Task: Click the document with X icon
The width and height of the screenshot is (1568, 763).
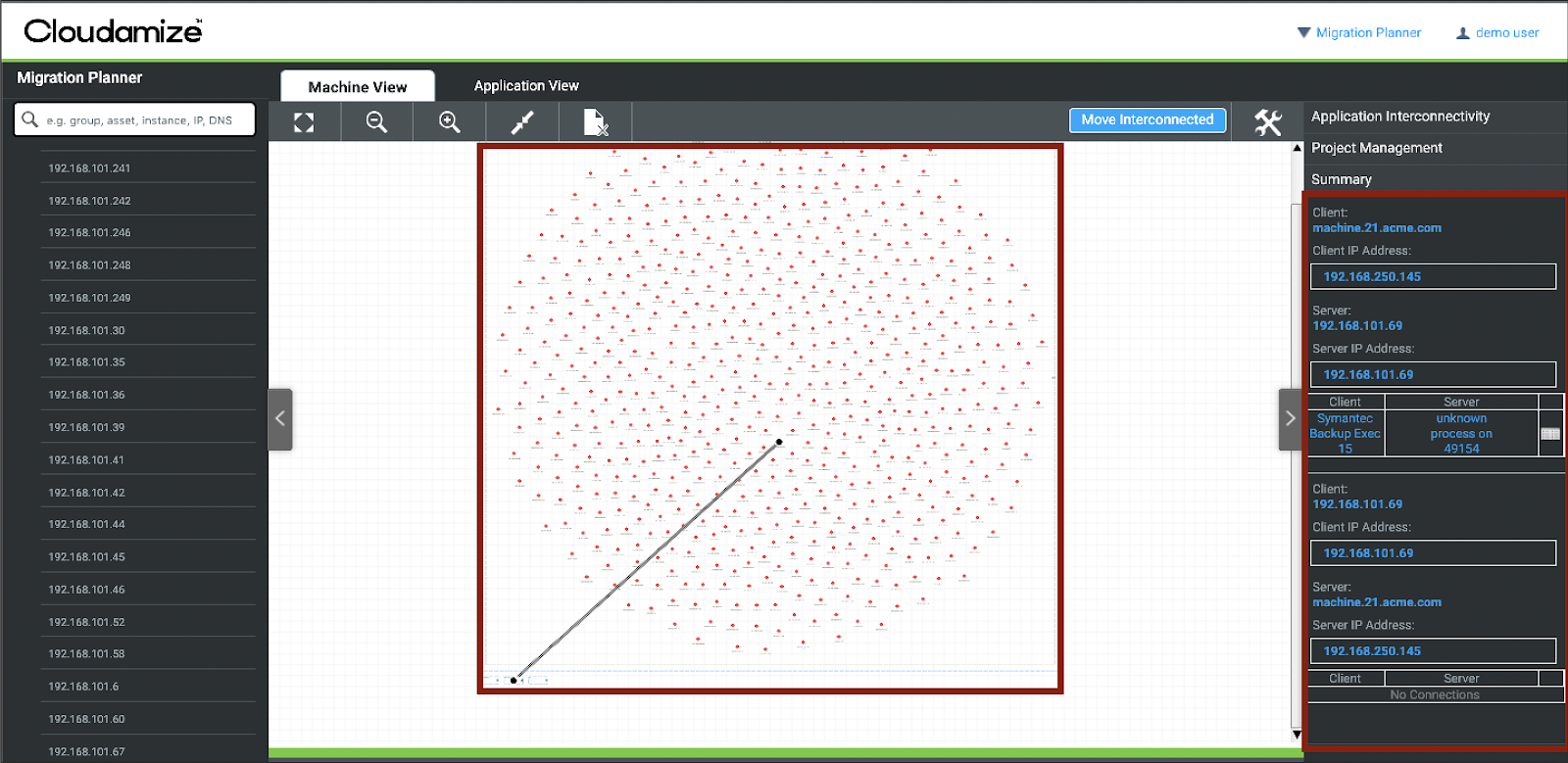Action: [x=595, y=122]
